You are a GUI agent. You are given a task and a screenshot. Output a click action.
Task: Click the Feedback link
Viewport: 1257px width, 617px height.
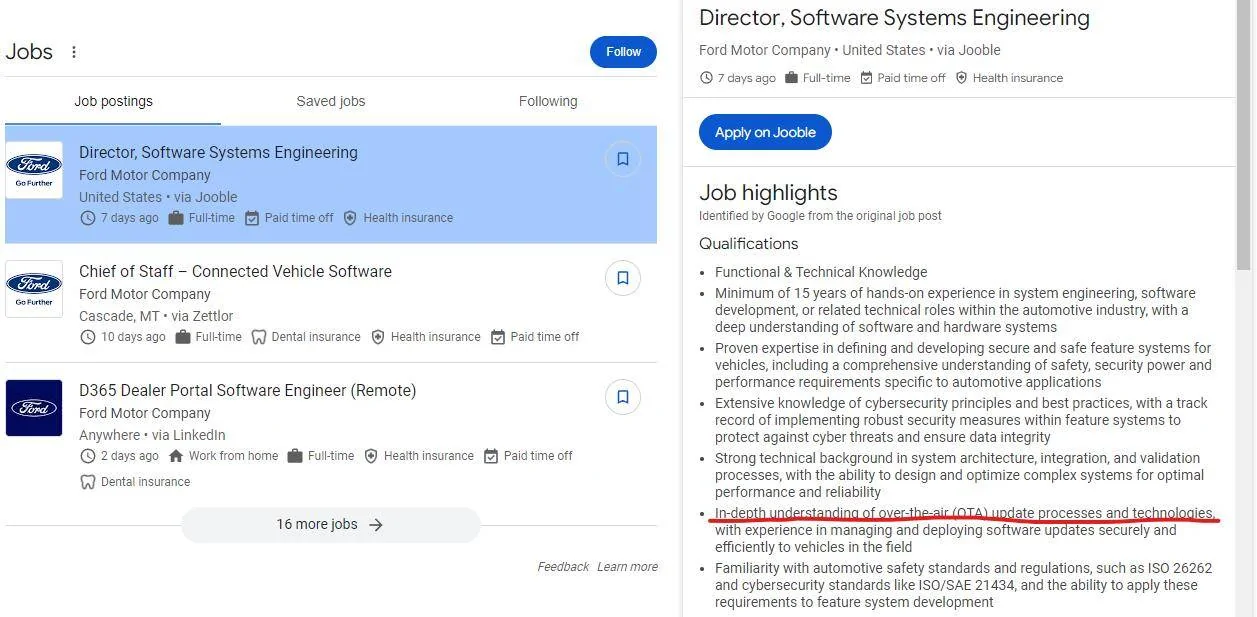pyautogui.click(x=563, y=567)
